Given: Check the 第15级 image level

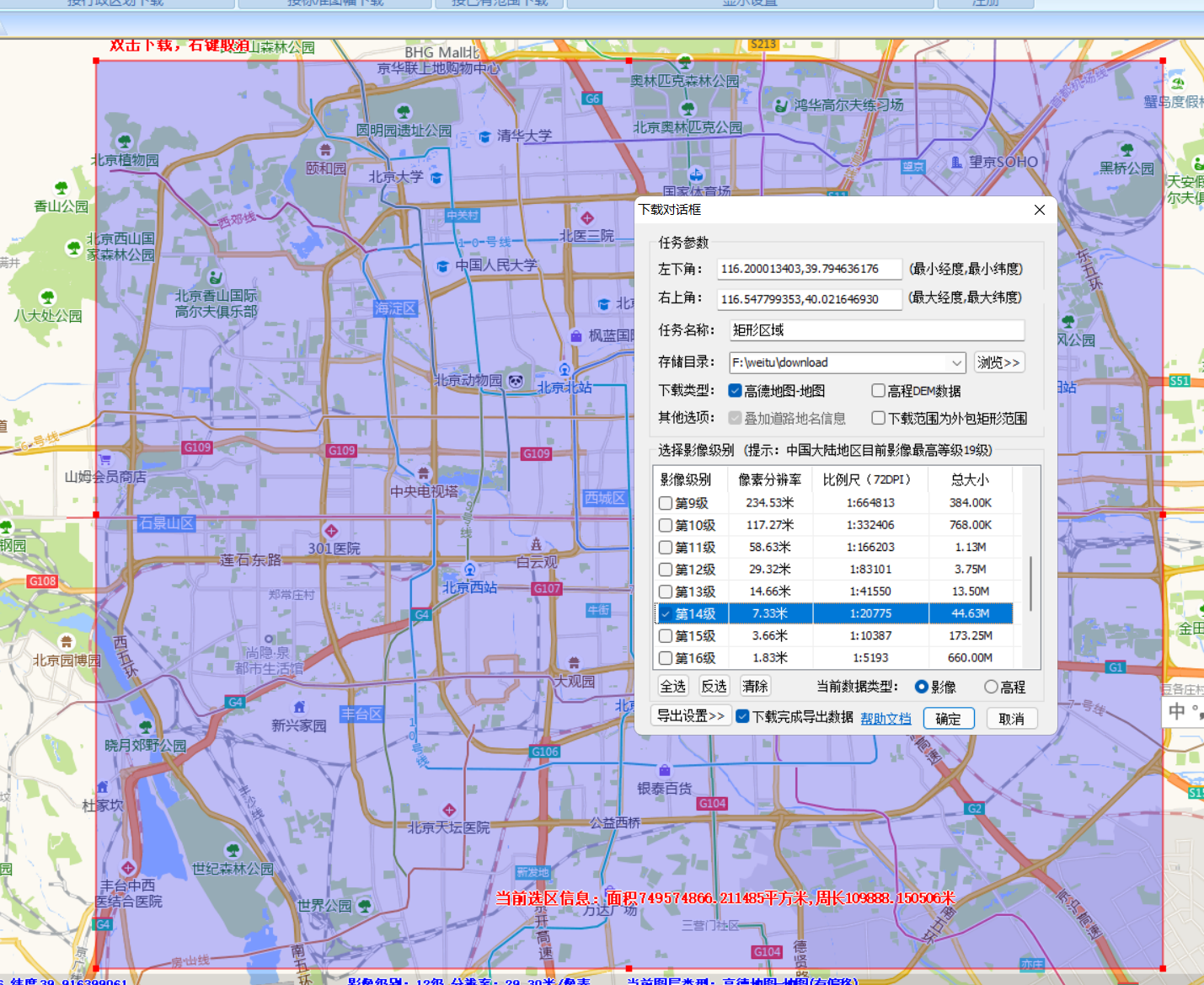Looking at the screenshot, I should pyautogui.click(x=665, y=635).
